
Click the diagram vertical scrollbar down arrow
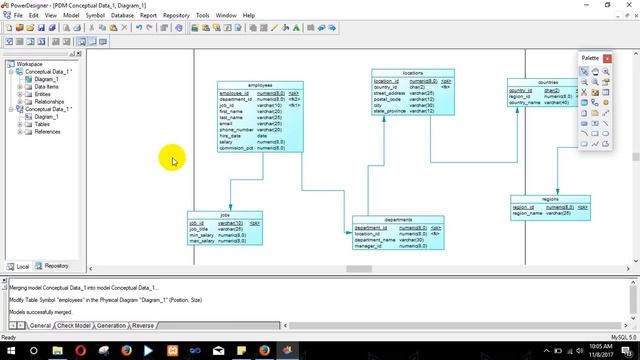pyautogui.click(x=636, y=261)
